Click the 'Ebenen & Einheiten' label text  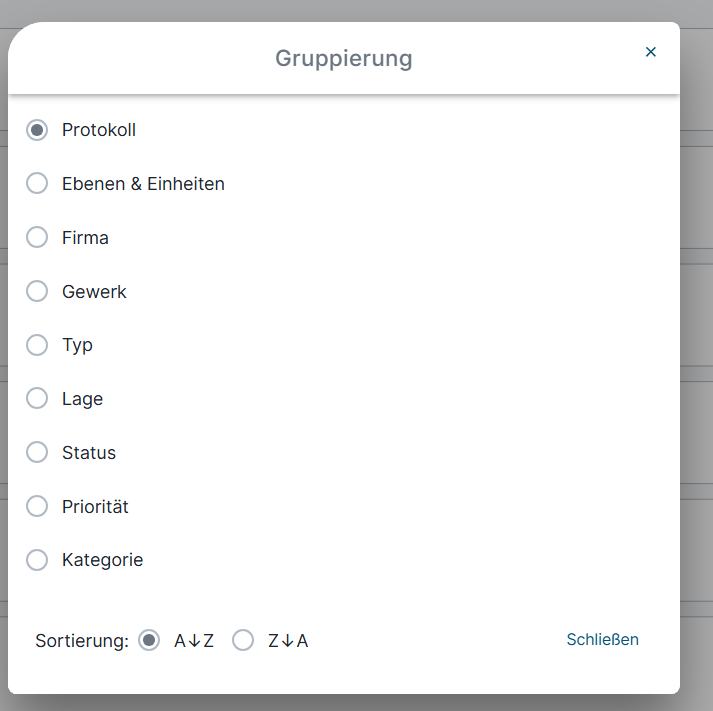point(143,184)
